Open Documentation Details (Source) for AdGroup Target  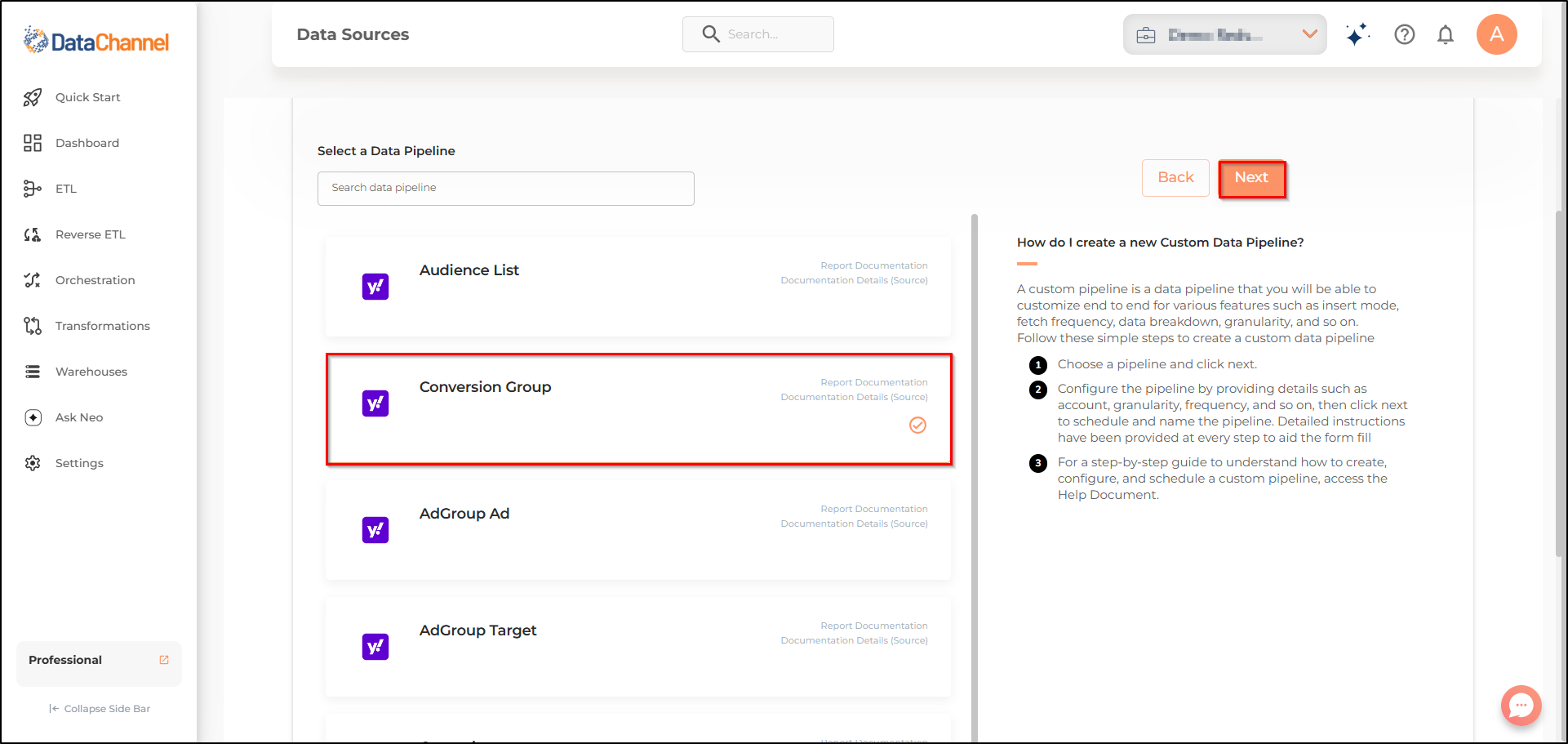coord(855,640)
